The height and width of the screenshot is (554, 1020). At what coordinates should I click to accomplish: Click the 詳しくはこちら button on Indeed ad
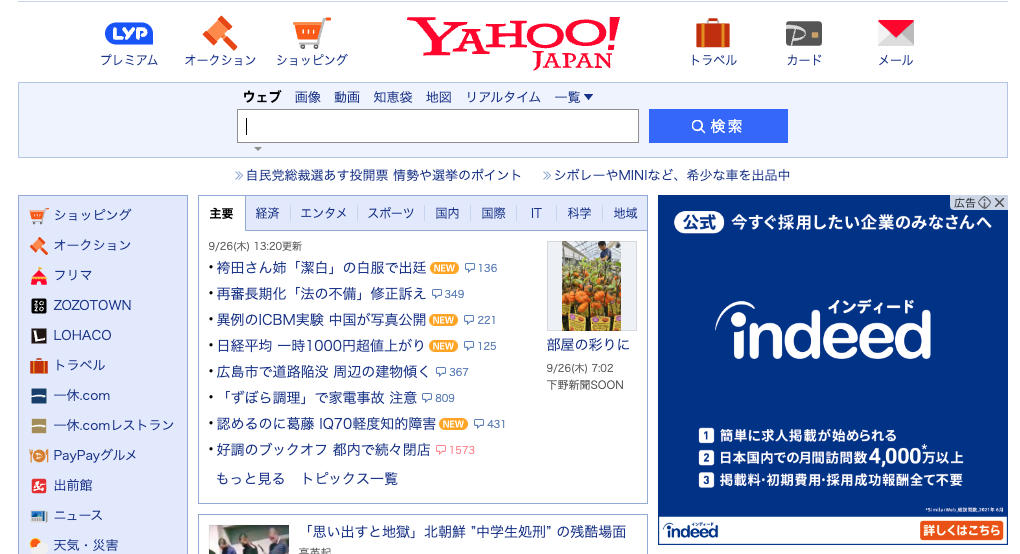click(x=961, y=530)
